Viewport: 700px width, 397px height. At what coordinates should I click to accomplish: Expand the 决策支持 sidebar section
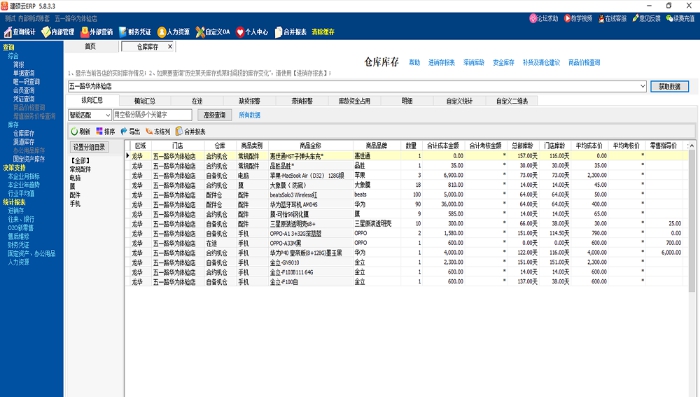click(x=14, y=167)
